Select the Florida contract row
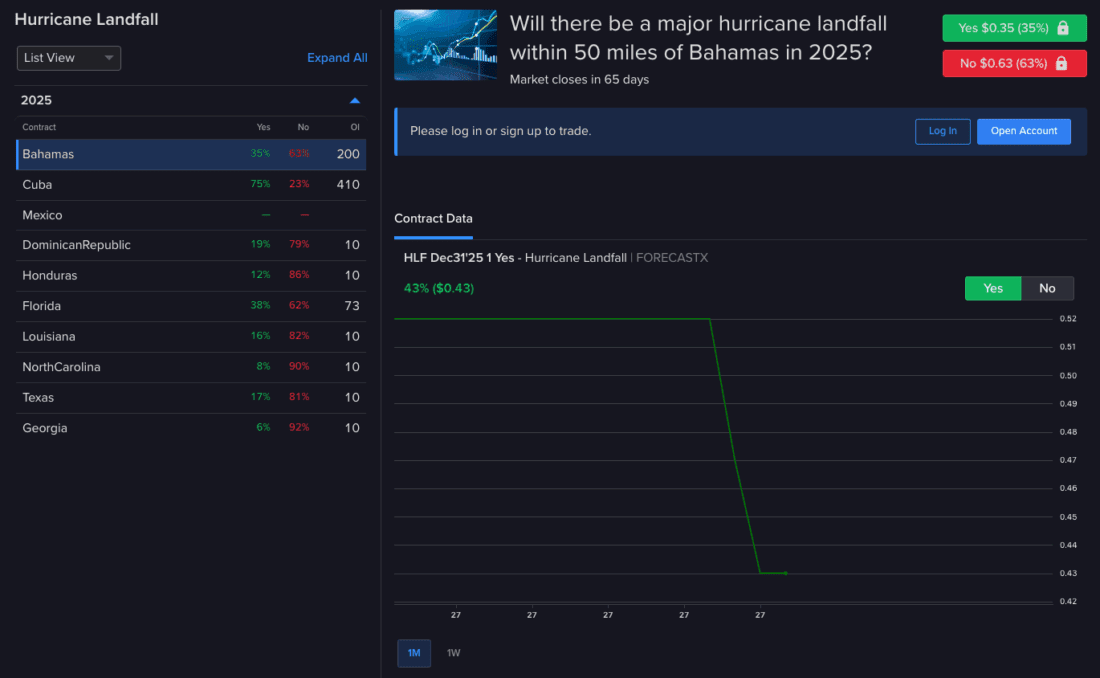 coord(191,306)
